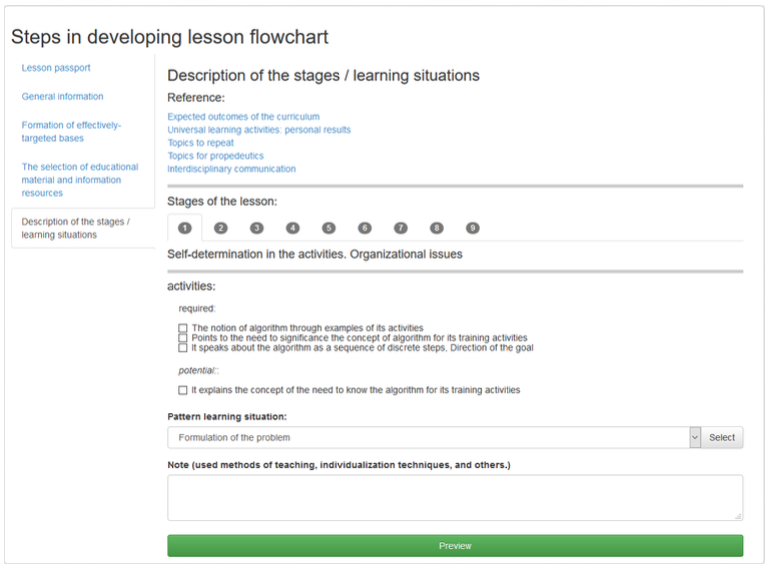This screenshot has height=569, width=771.
Task: Open lesson stage number 9
Action: (473, 228)
